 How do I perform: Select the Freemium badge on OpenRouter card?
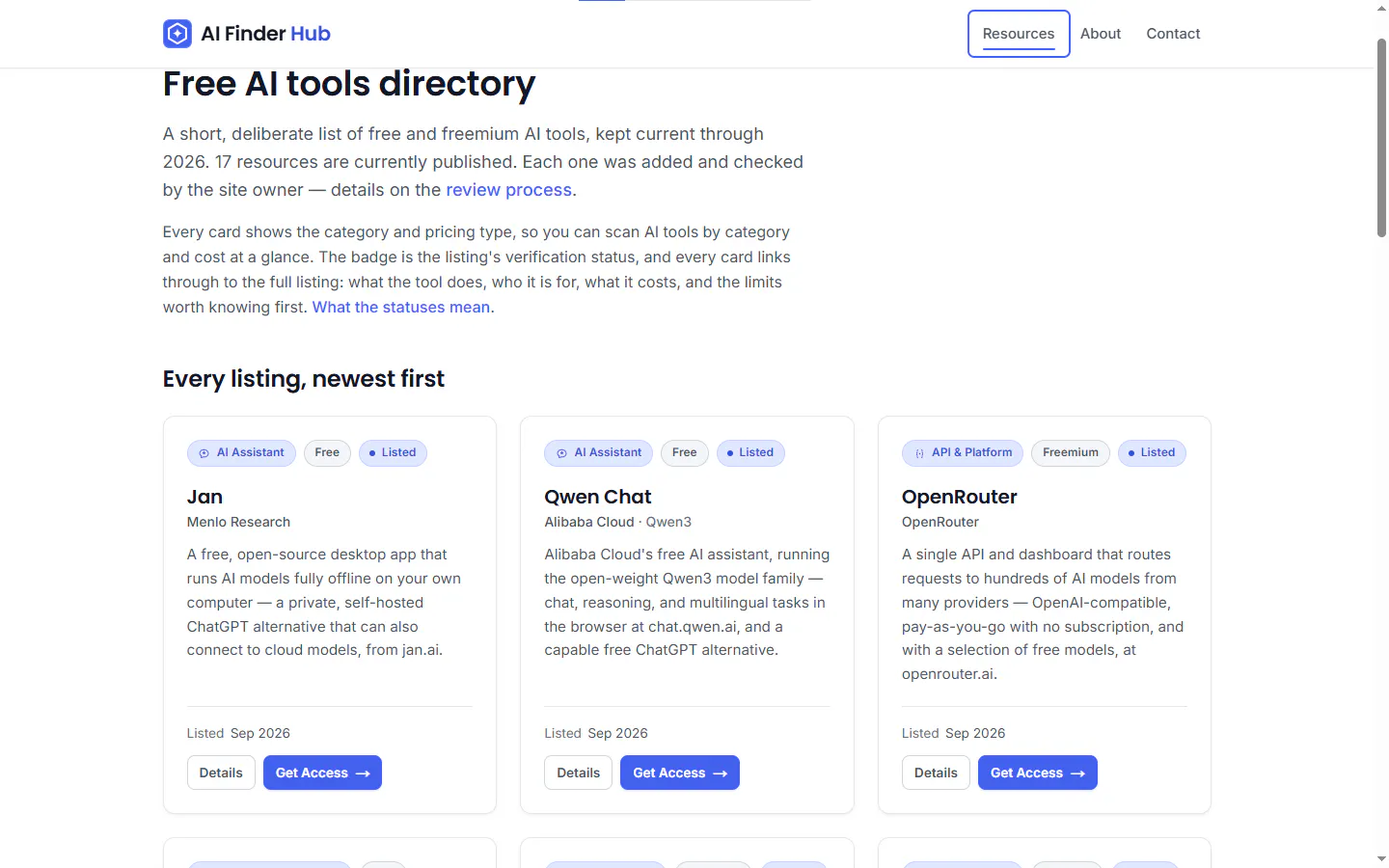pyautogui.click(x=1071, y=452)
